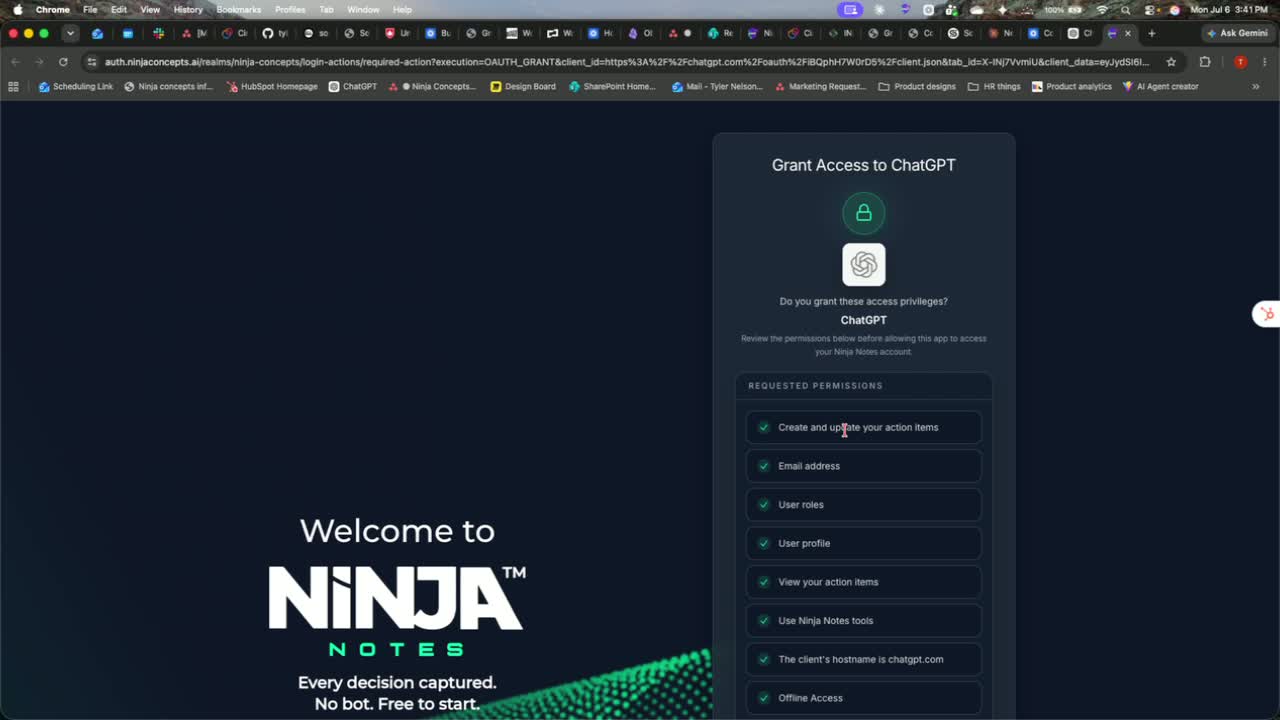Click the check beside User roles
1280x720 pixels.
point(764,505)
